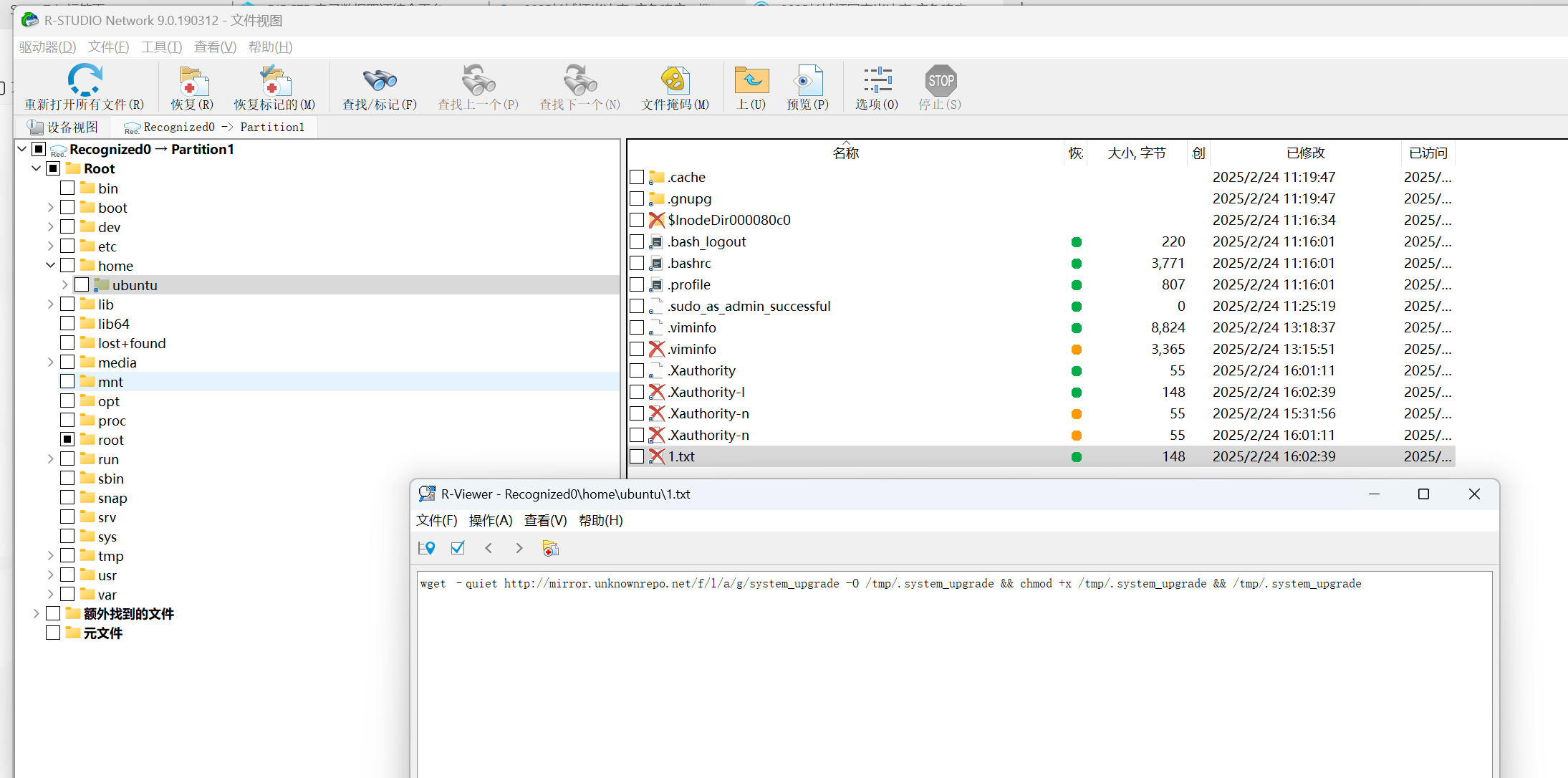Click Recover Marked (恢复标记的) icon
This screenshot has height=778, width=1568.
coord(274,81)
